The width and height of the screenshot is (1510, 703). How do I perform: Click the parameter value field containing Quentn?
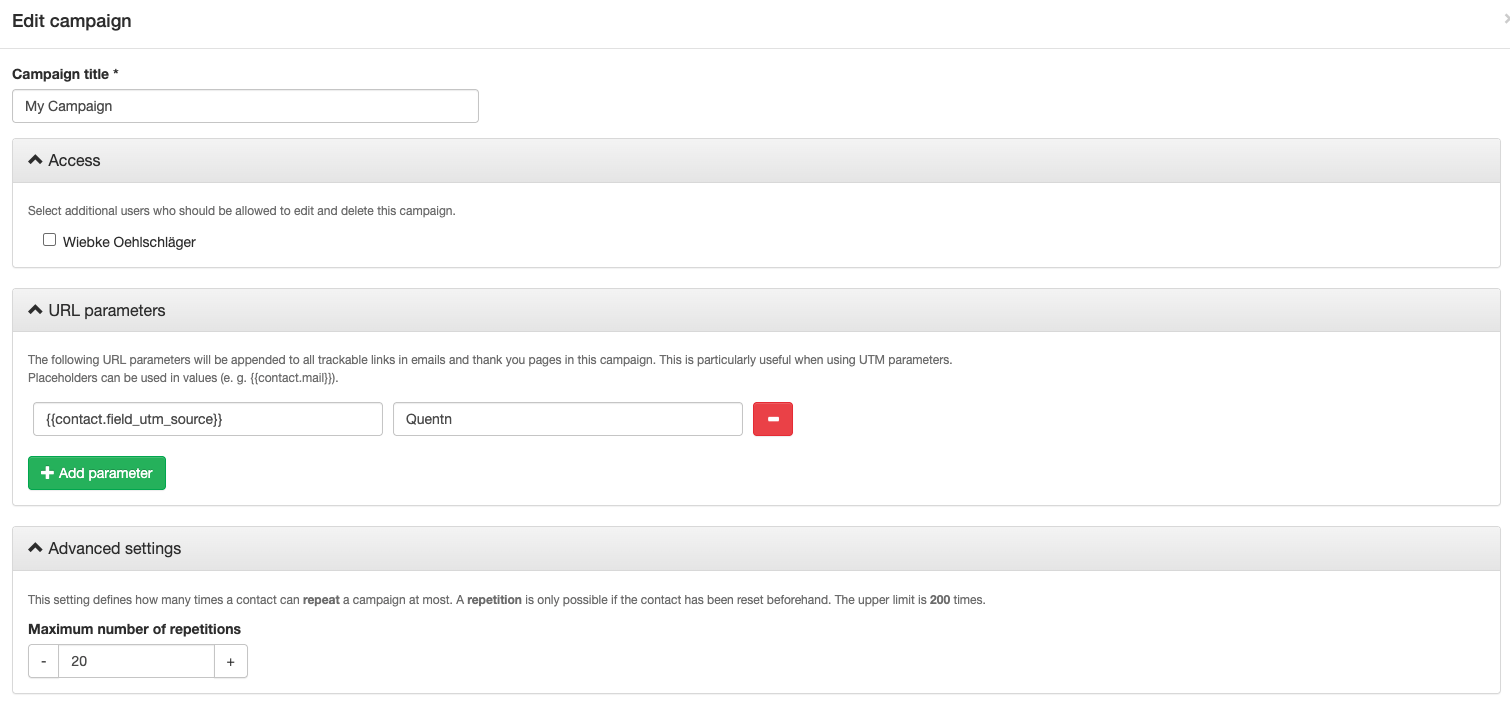pyautogui.click(x=567, y=419)
